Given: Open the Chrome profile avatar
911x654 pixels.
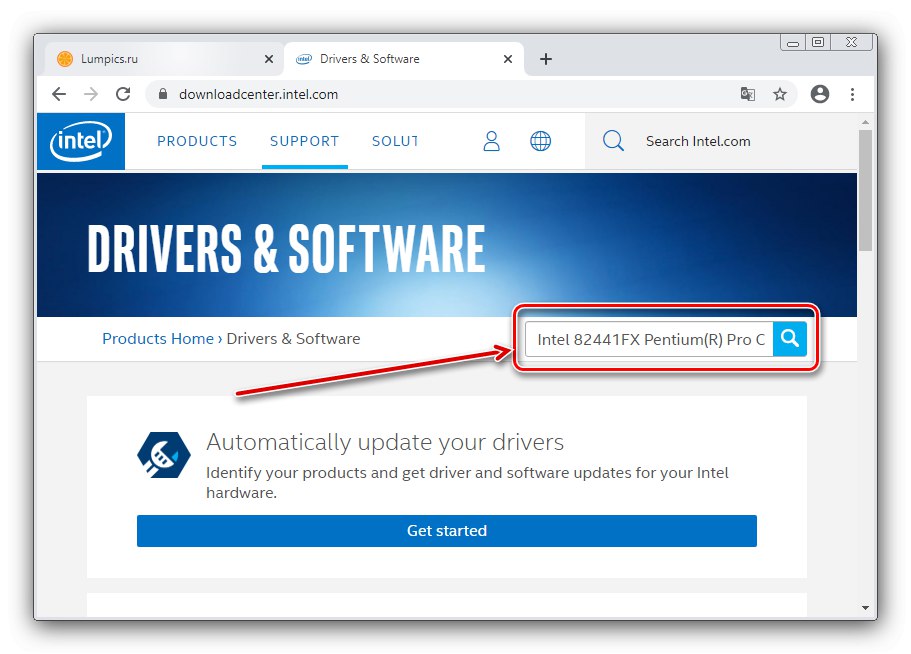Looking at the screenshot, I should tap(820, 94).
